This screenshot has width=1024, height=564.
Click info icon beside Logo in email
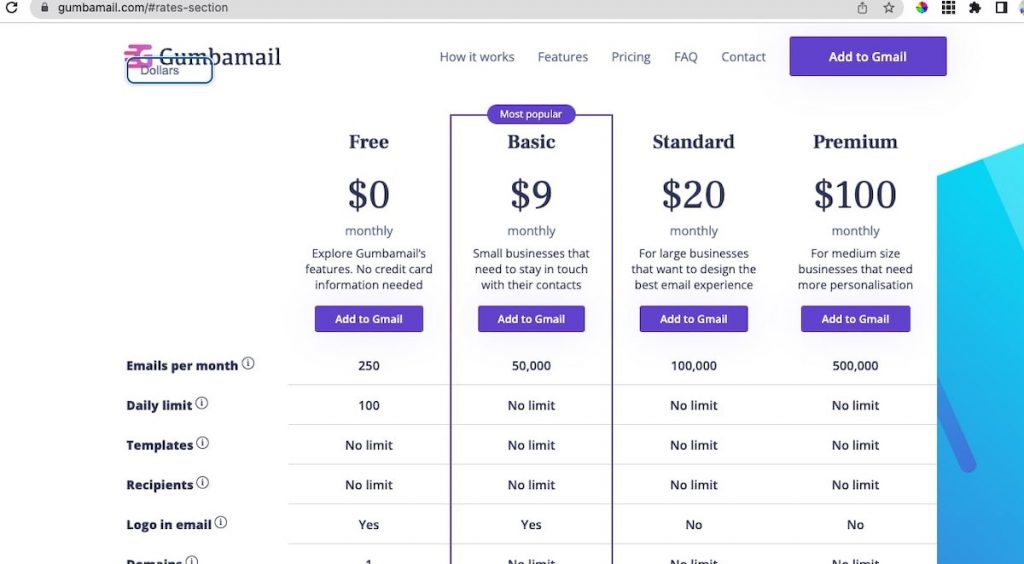[221, 523]
